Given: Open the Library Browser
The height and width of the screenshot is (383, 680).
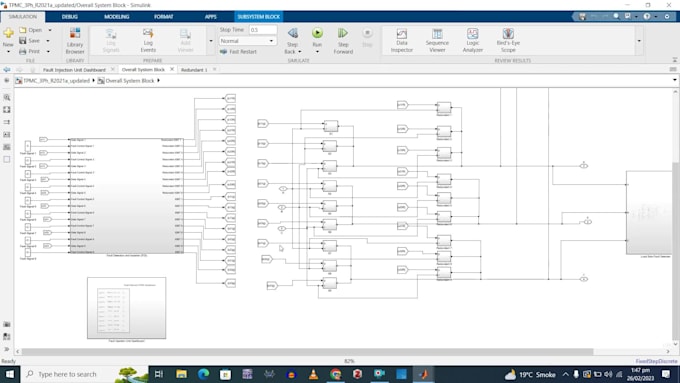Looking at the screenshot, I should pos(75,41).
